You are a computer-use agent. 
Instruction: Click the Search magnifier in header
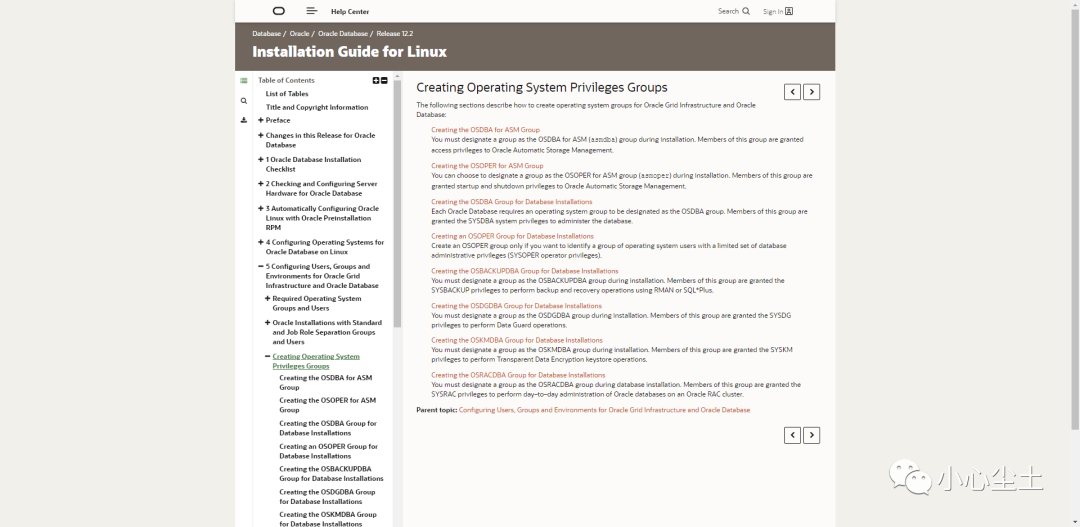click(x=745, y=11)
